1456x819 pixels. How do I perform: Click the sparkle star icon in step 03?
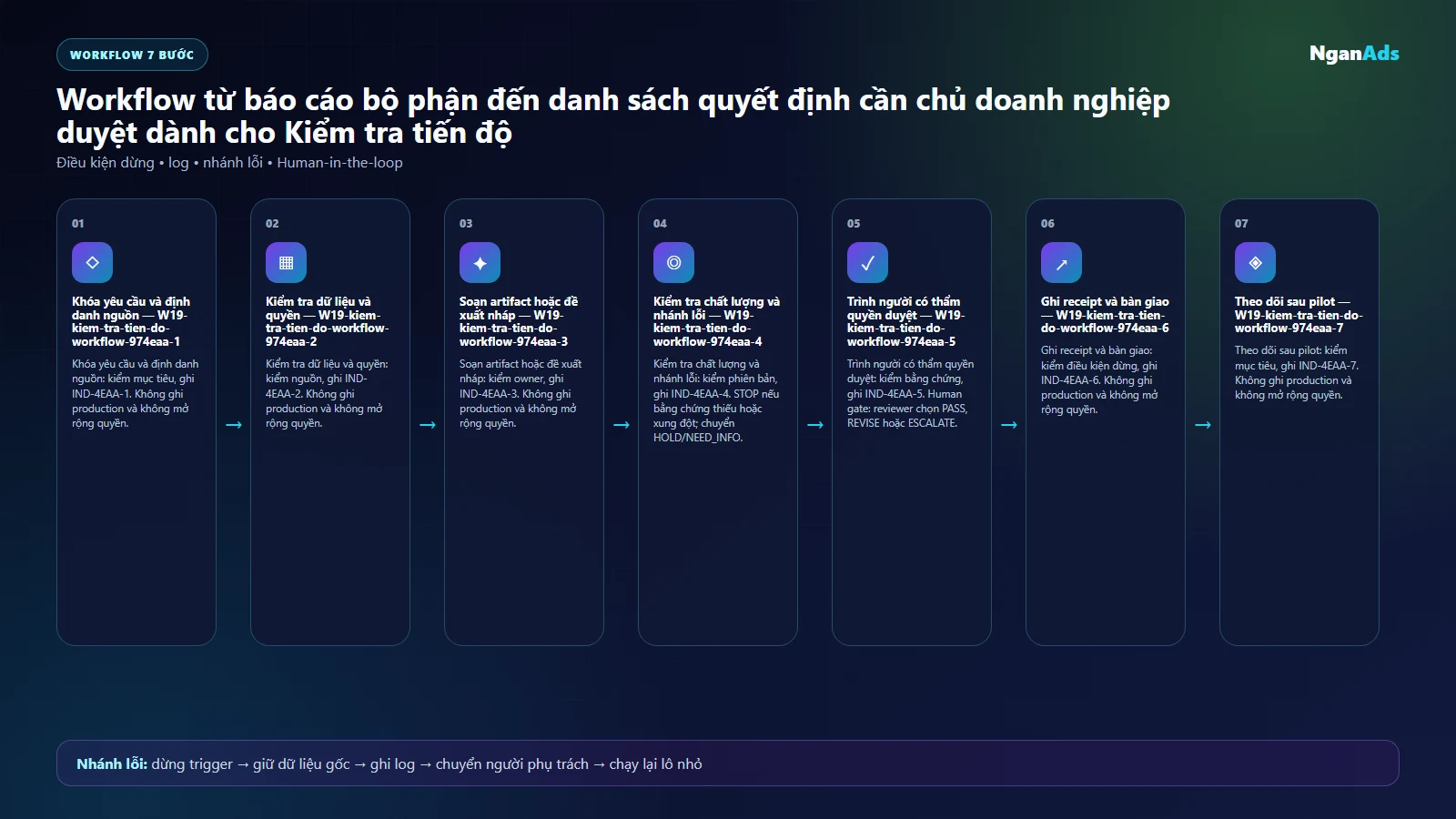tap(480, 262)
